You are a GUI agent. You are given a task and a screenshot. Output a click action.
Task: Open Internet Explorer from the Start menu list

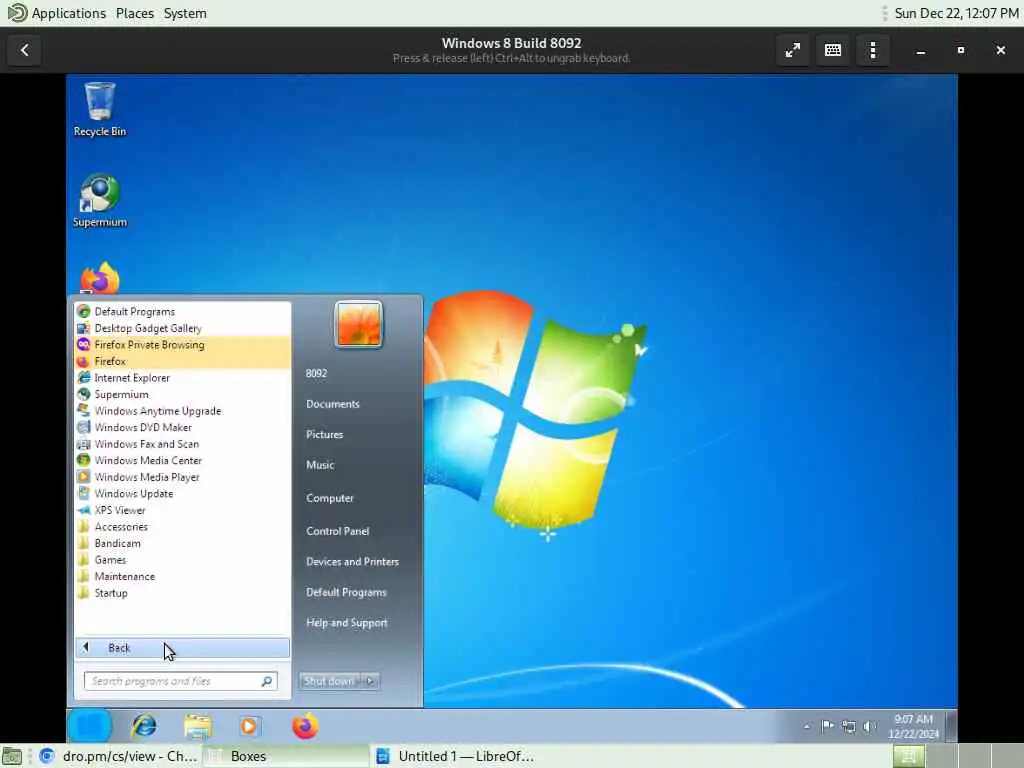point(182,377)
